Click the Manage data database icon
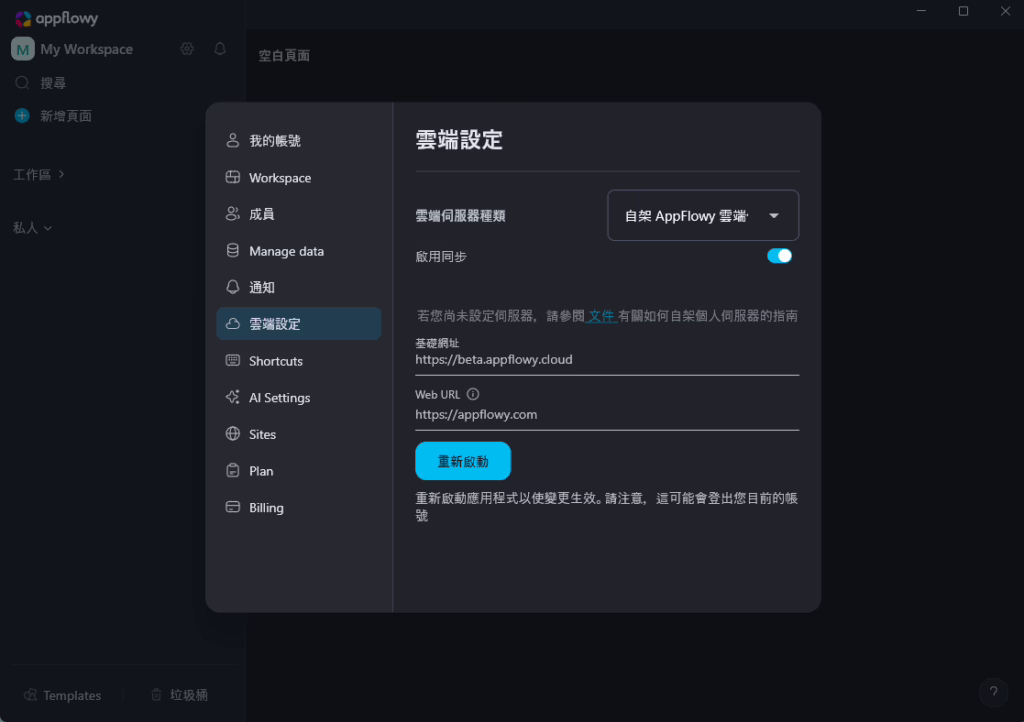 point(232,251)
